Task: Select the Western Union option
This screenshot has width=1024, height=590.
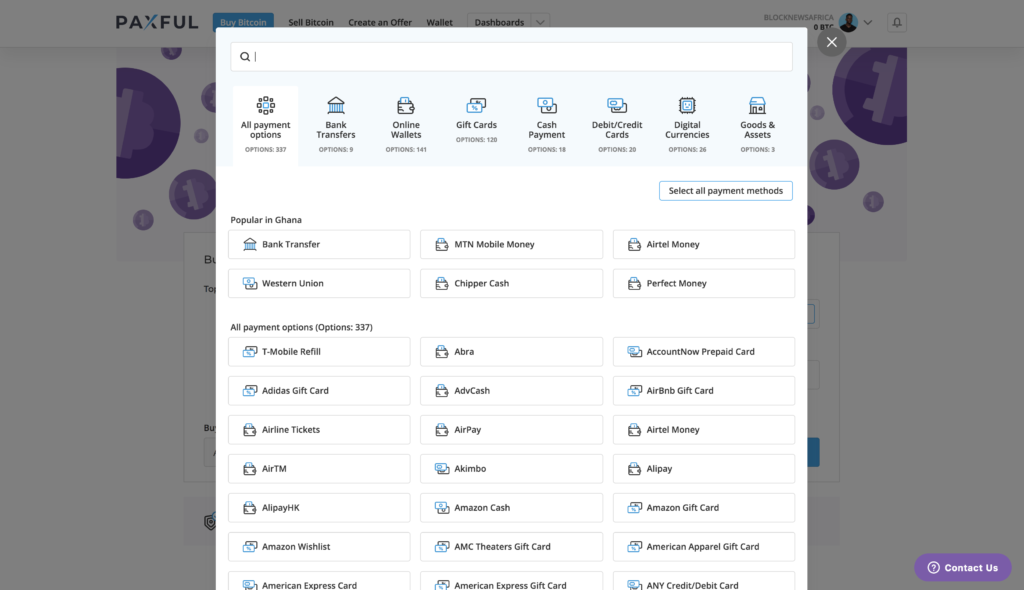Action: [319, 284]
